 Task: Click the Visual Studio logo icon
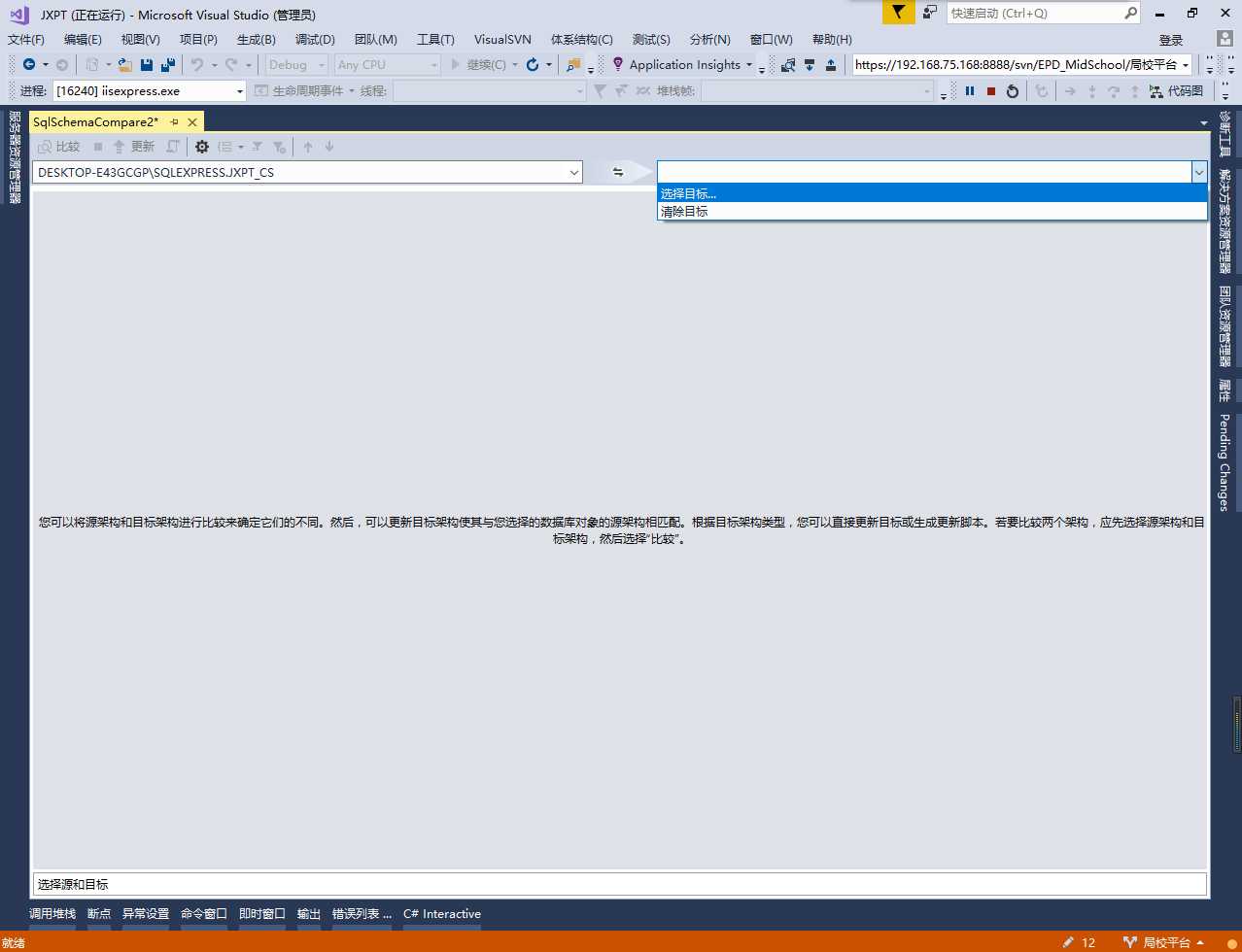tap(18, 15)
